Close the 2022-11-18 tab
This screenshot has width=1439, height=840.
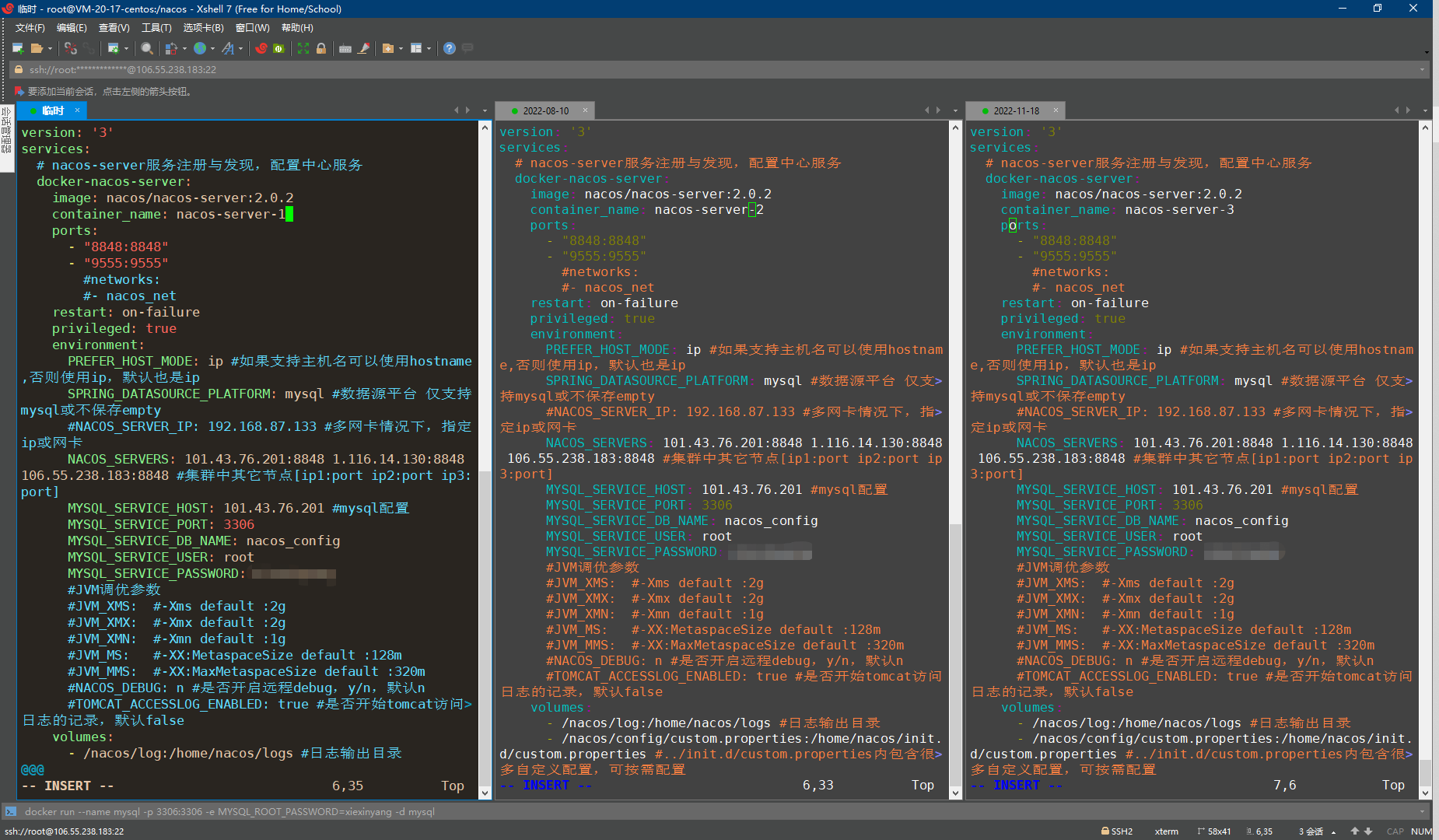1056,110
